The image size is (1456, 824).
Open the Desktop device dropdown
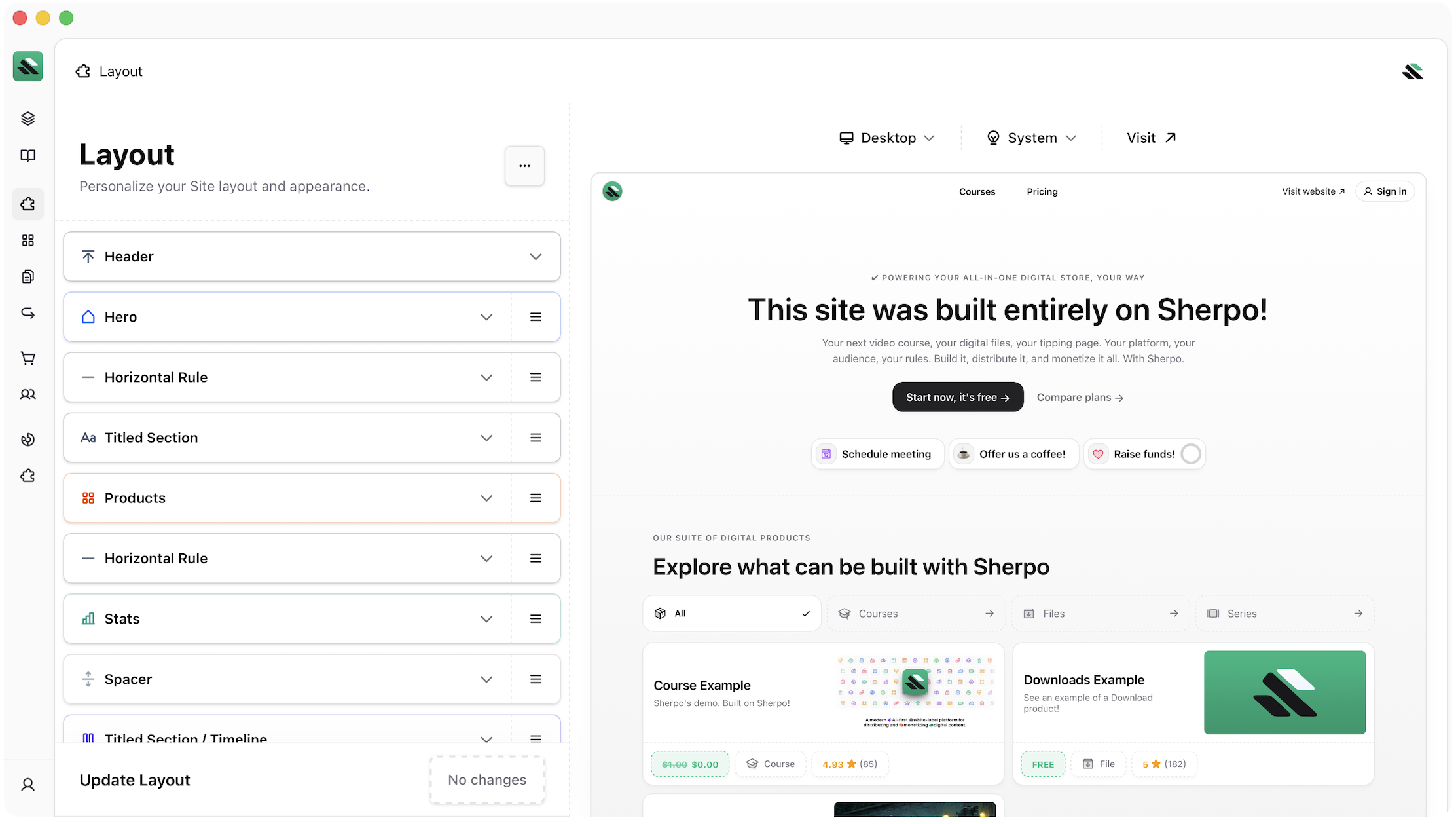click(x=887, y=138)
